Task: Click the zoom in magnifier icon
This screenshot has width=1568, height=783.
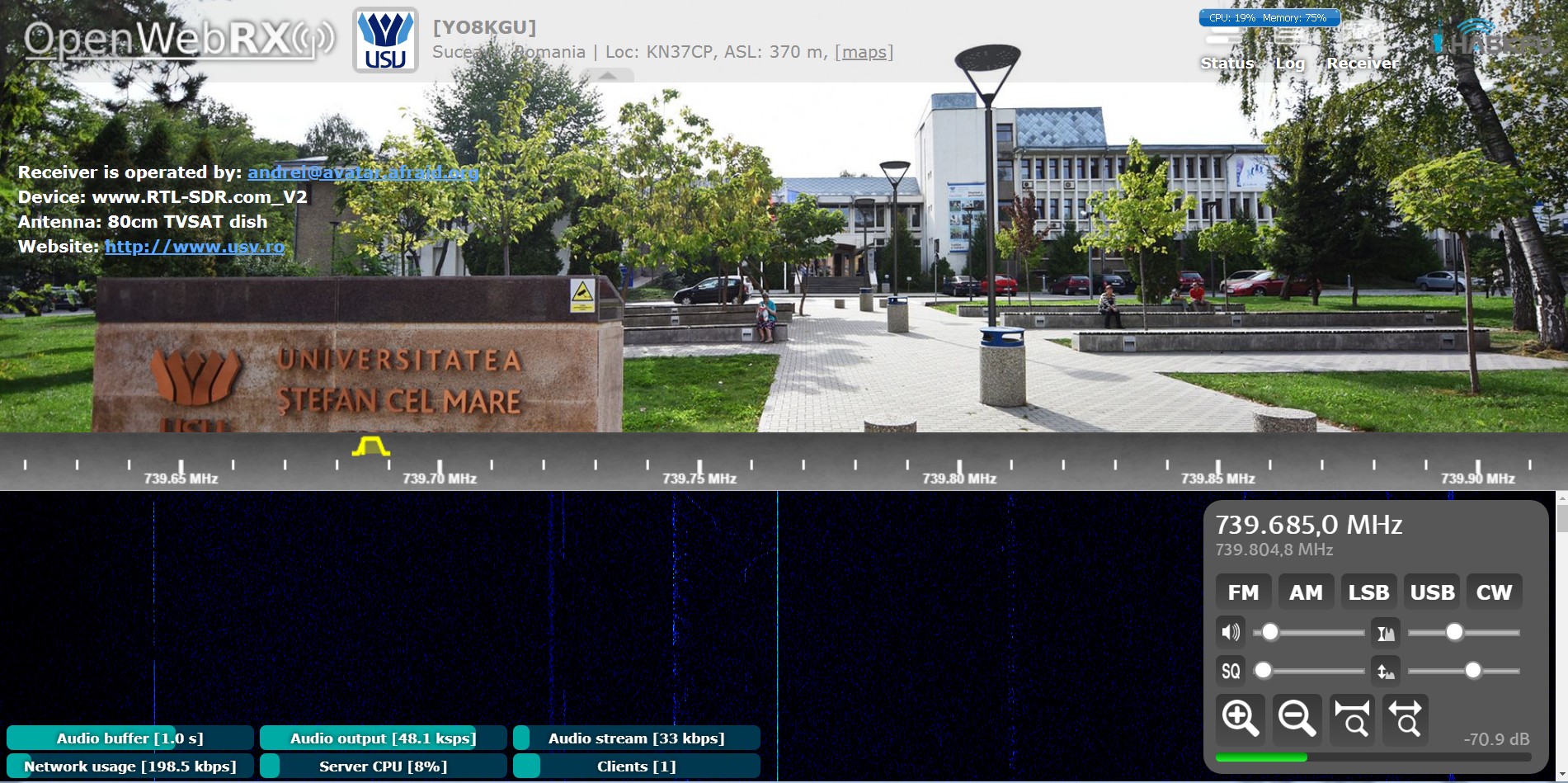Action: coord(1240,718)
